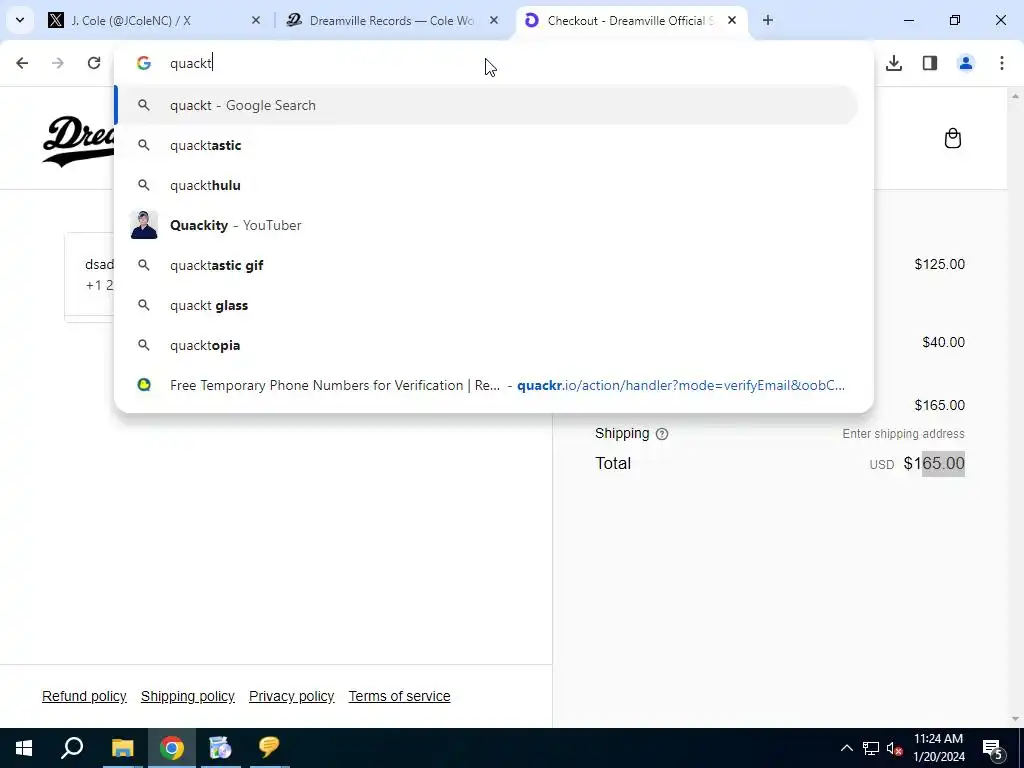Choose the 'quackthulu' suggestion
This screenshot has height=768, width=1024.
pyautogui.click(x=487, y=185)
